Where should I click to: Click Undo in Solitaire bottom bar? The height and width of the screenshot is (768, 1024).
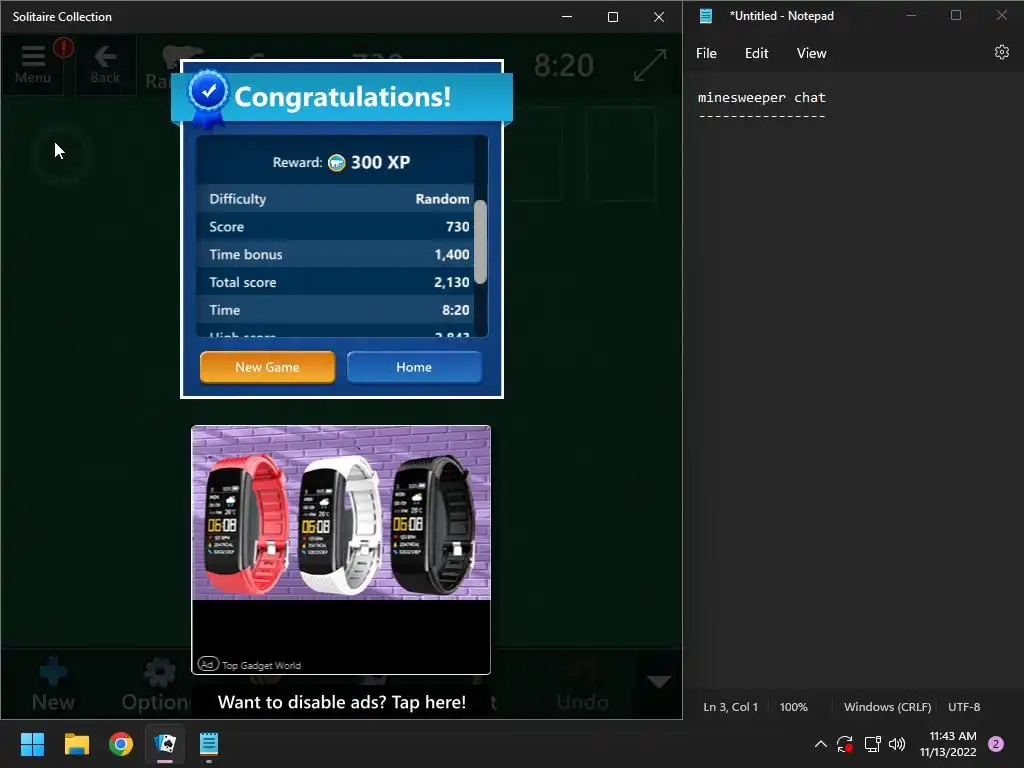click(583, 686)
